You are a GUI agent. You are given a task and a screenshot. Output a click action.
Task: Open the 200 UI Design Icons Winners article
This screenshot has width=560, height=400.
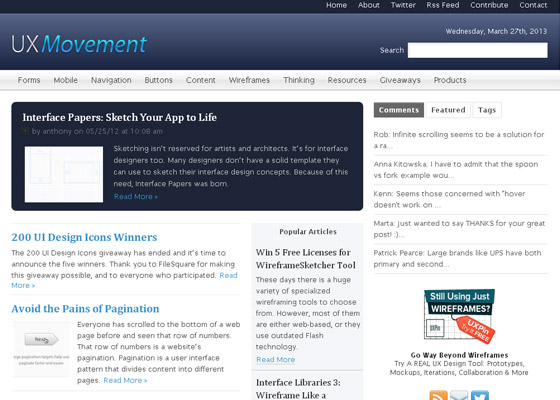84,237
